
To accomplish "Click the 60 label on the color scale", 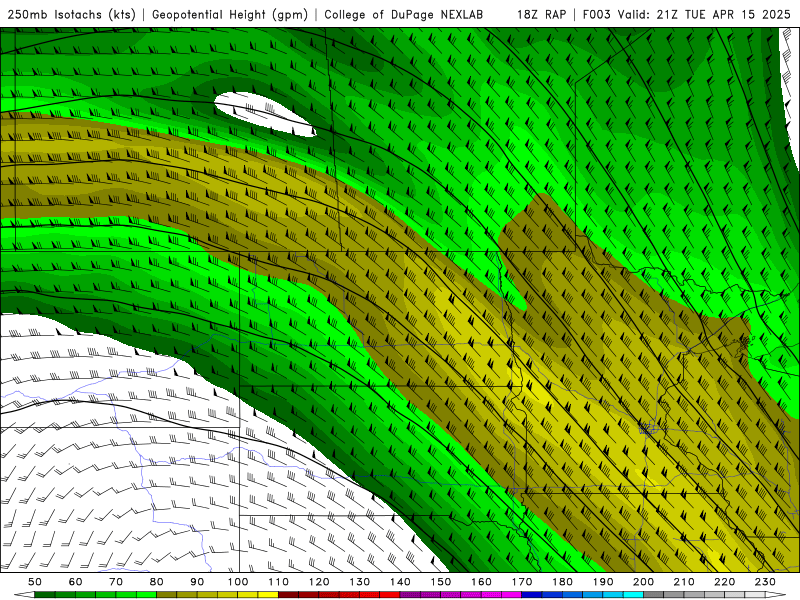I will (x=76, y=582).
